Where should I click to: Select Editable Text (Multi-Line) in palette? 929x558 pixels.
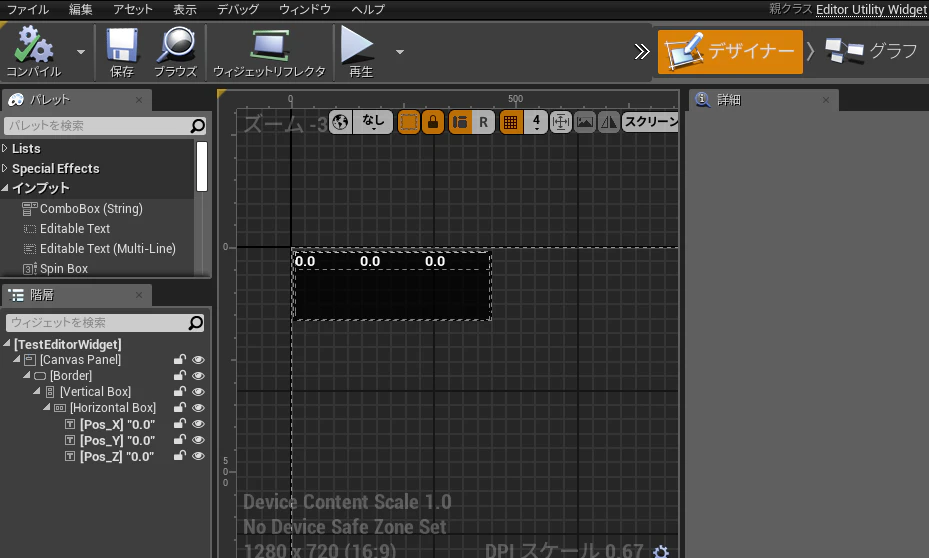(x=100, y=249)
